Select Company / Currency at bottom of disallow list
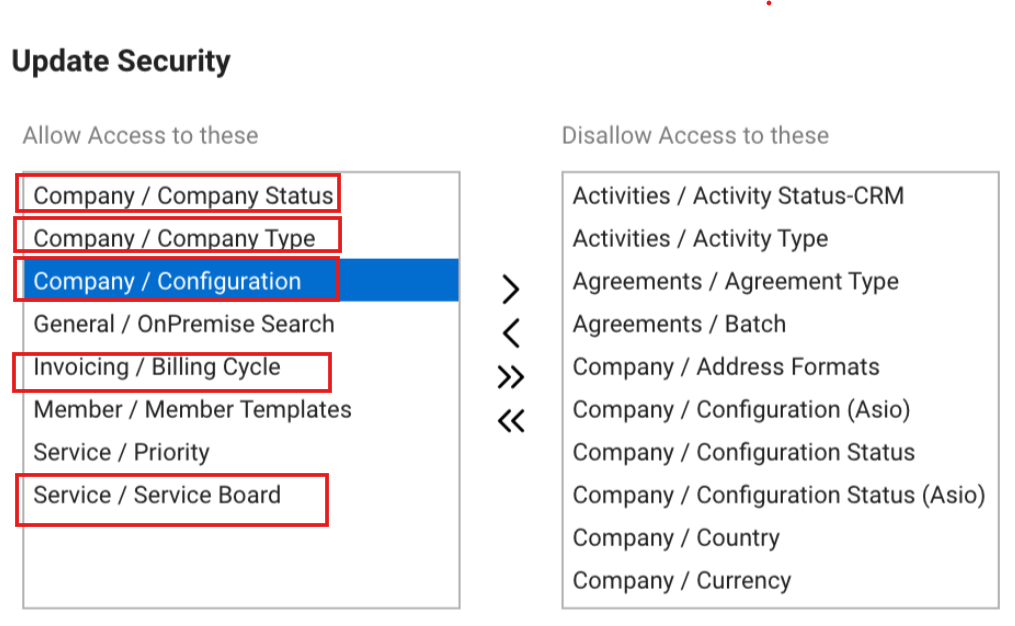This screenshot has width=1015, height=626. point(681,580)
